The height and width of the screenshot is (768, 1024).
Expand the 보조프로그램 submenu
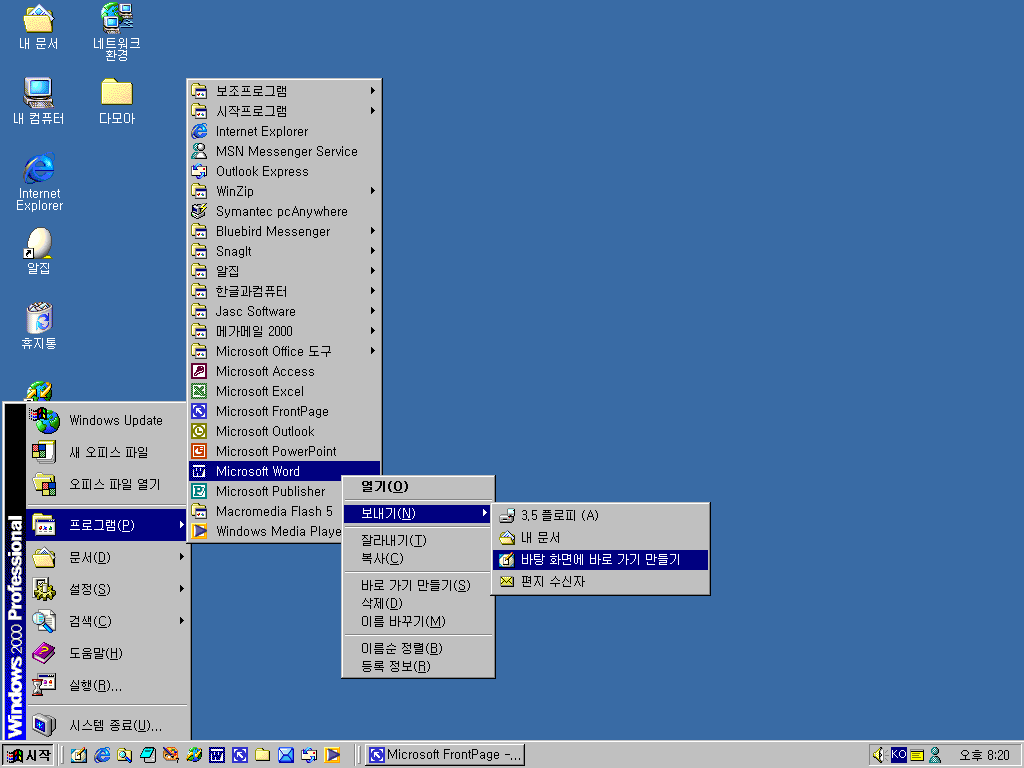point(284,91)
